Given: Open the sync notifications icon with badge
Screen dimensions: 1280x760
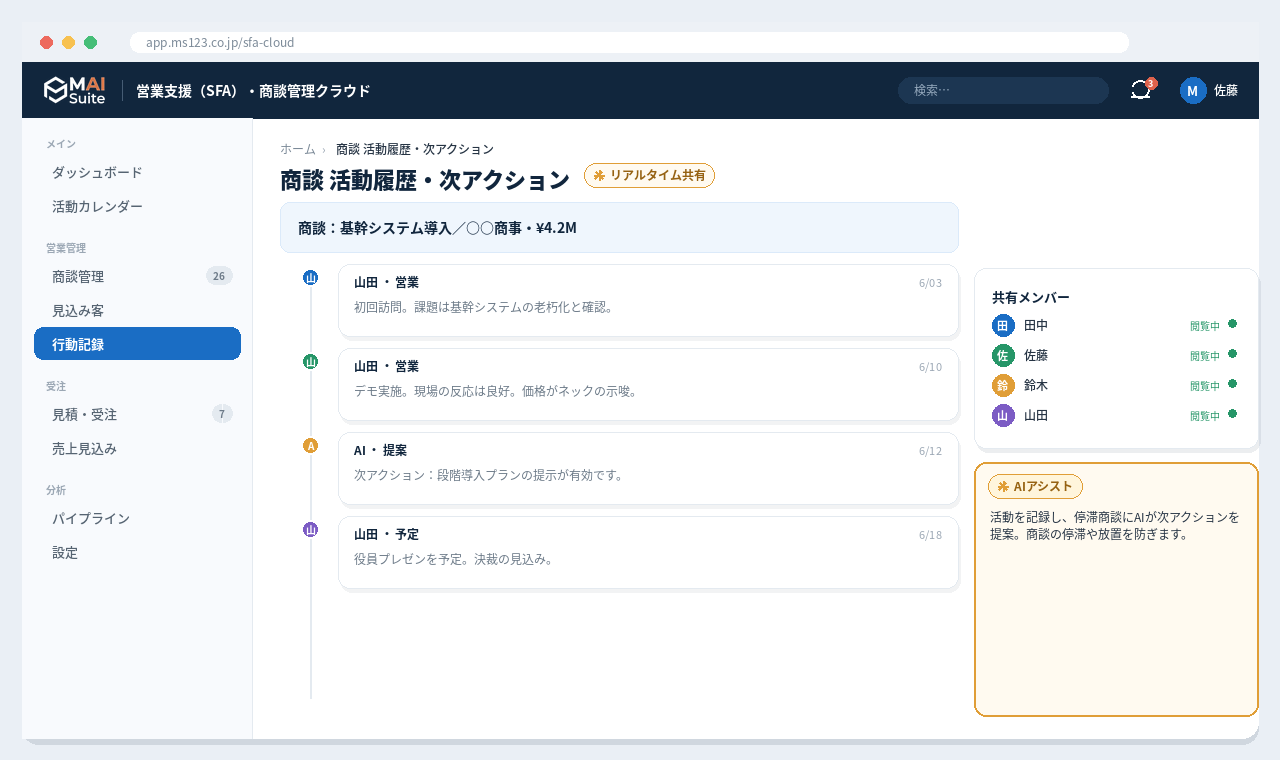Looking at the screenshot, I should click(x=1142, y=90).
